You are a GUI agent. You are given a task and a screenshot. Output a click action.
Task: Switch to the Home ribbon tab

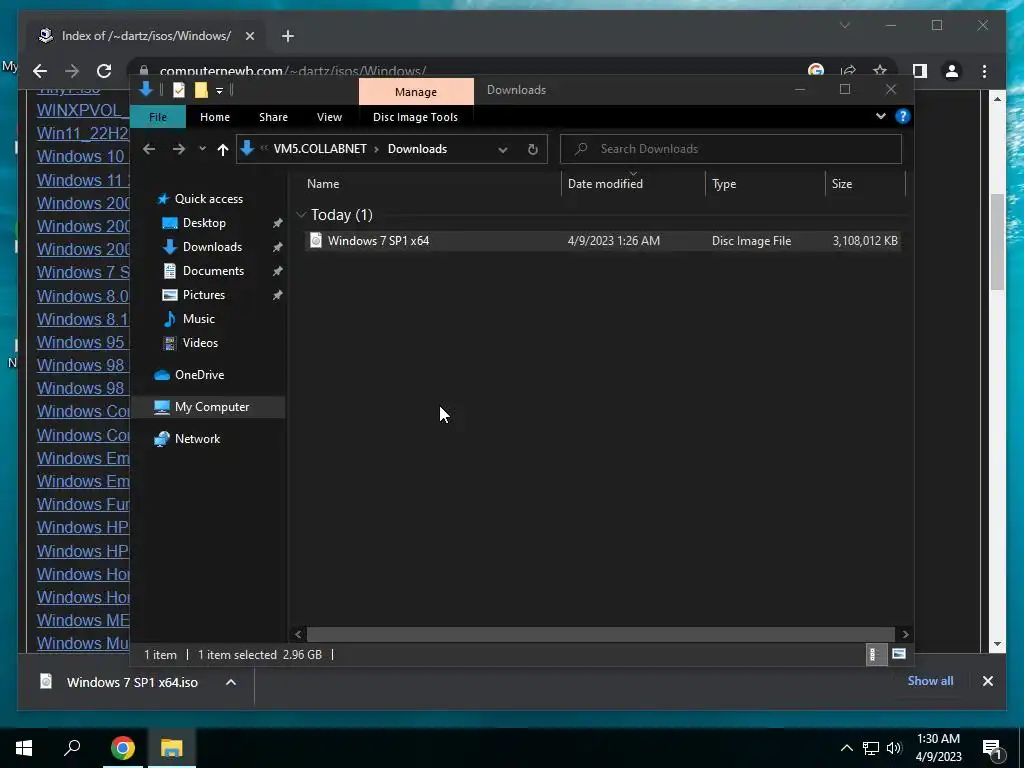point(215,117)
